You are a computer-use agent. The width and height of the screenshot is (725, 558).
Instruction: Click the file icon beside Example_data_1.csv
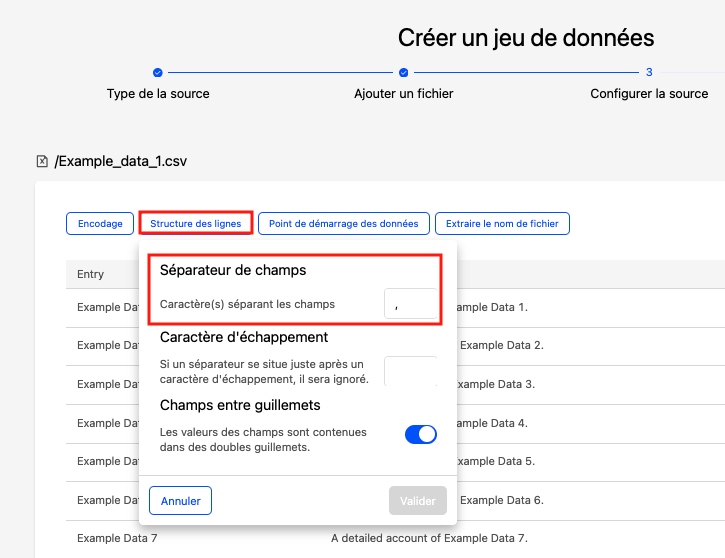[x=42, y=161]
